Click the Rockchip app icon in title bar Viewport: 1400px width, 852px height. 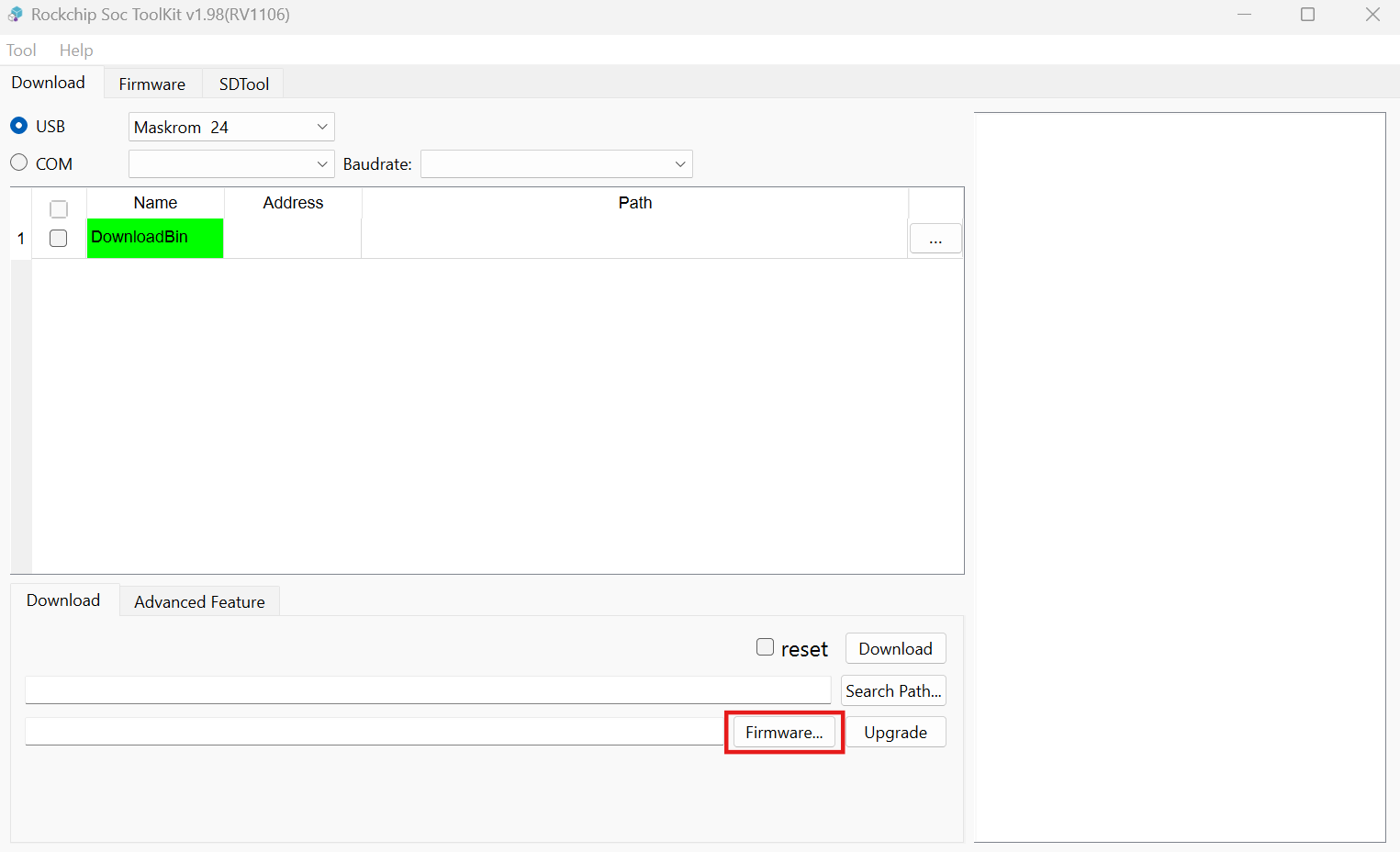[x=15, y=15]
